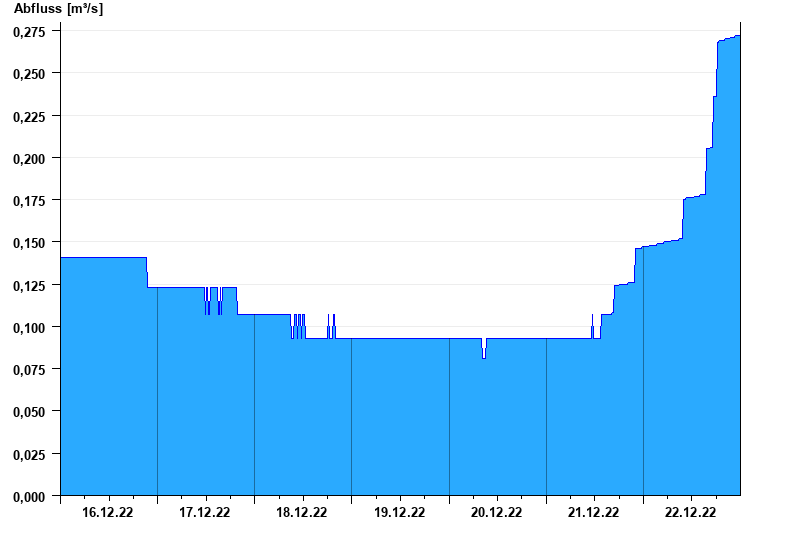Image resolution: width=800 pixels, height=550 pixels.
Task: Click the 21.12.22 date label
Action: coord(593,512)
